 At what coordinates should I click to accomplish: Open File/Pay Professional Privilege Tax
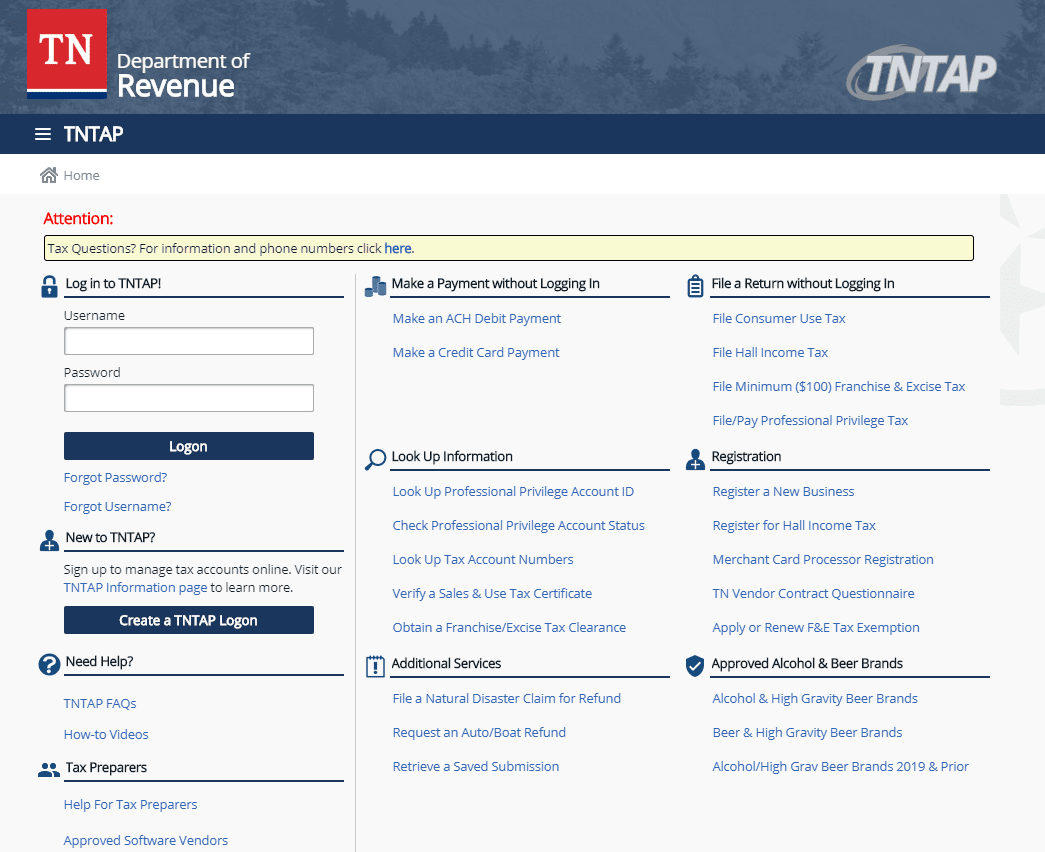tap(810, 420)
